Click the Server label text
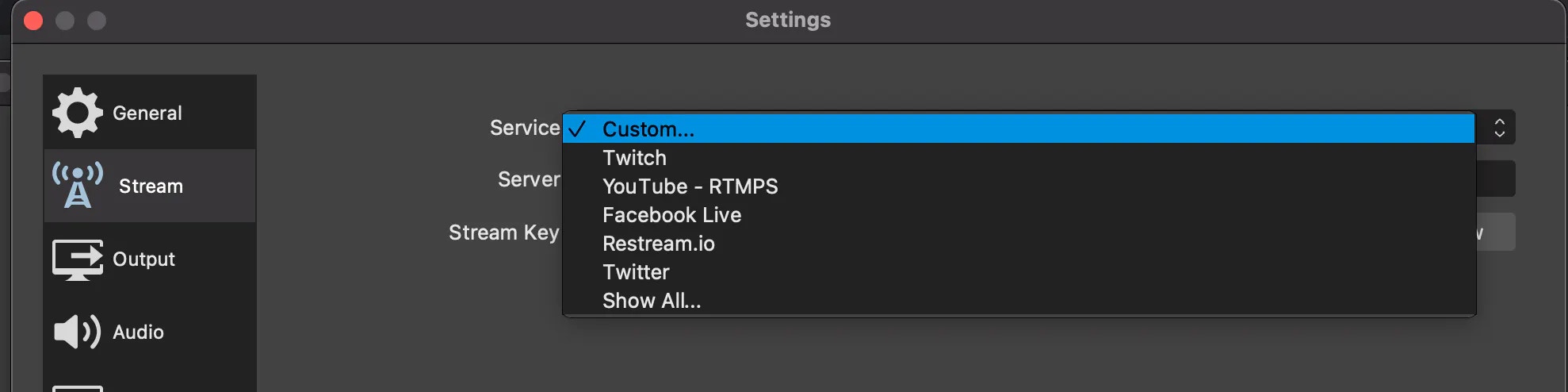 pyautogui.click(x=529, y=179)
